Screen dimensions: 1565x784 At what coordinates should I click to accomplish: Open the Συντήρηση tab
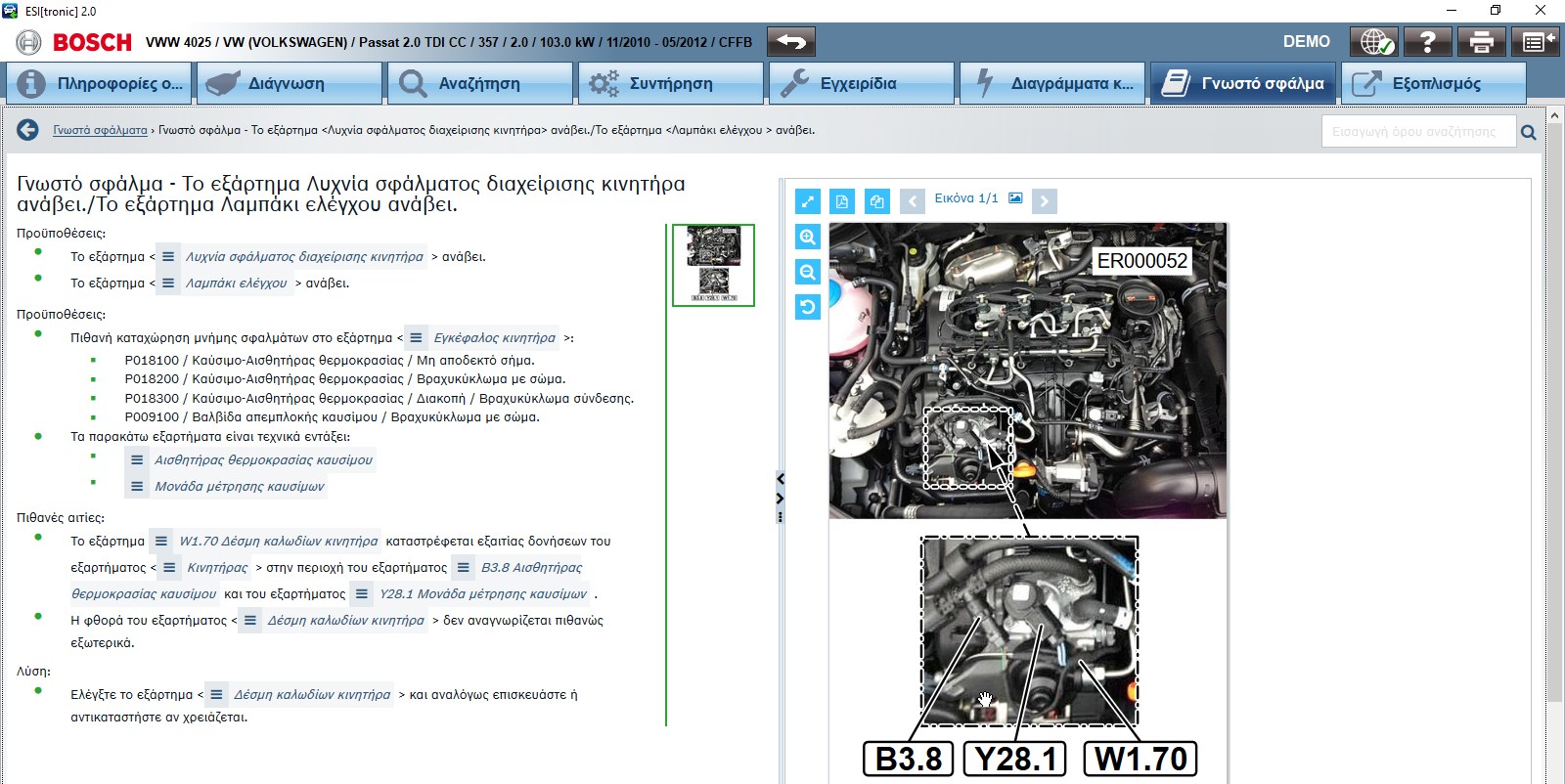point(670,84)
